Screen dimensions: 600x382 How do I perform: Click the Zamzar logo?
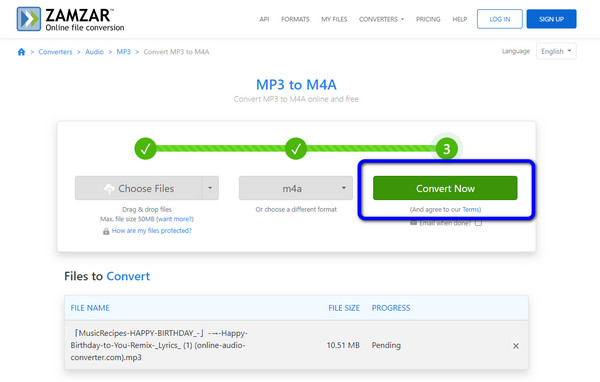70,19
